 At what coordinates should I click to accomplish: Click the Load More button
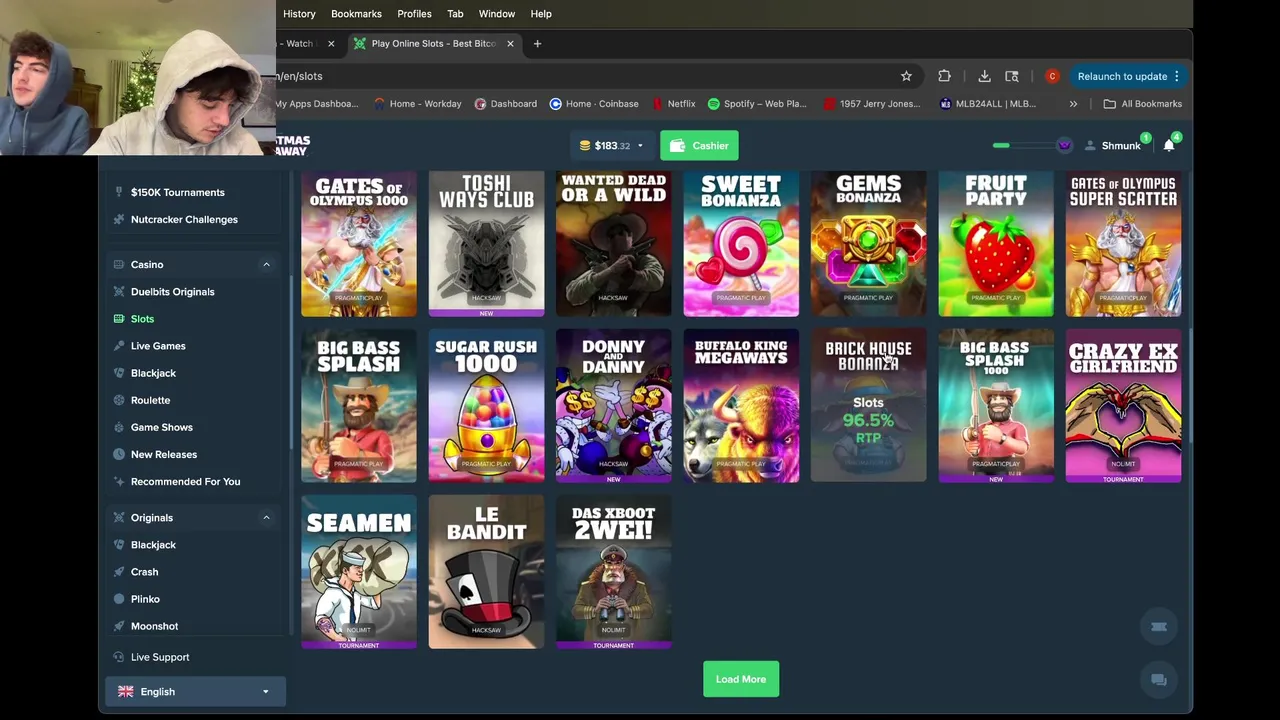741,679
